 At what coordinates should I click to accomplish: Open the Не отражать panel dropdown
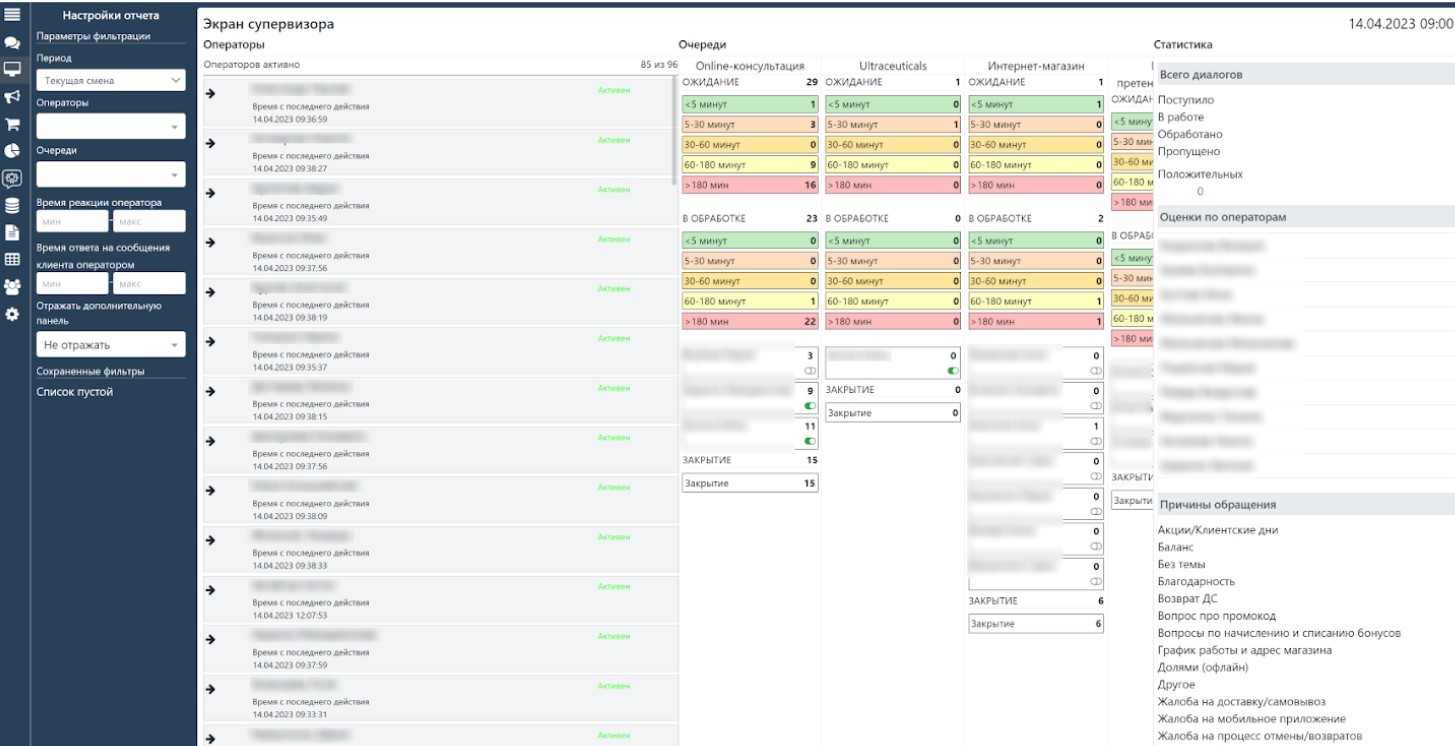click(111, 345)
